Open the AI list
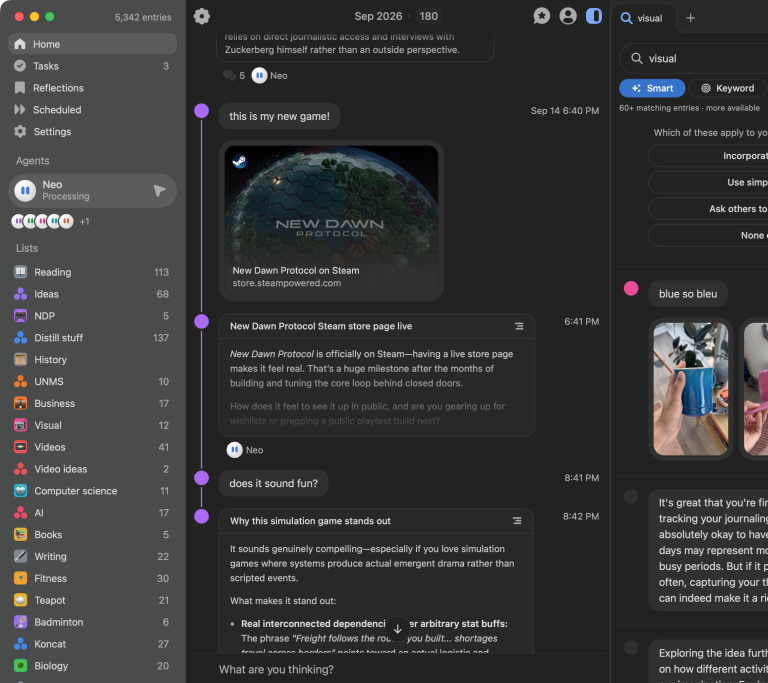 (x=93, y=513)
